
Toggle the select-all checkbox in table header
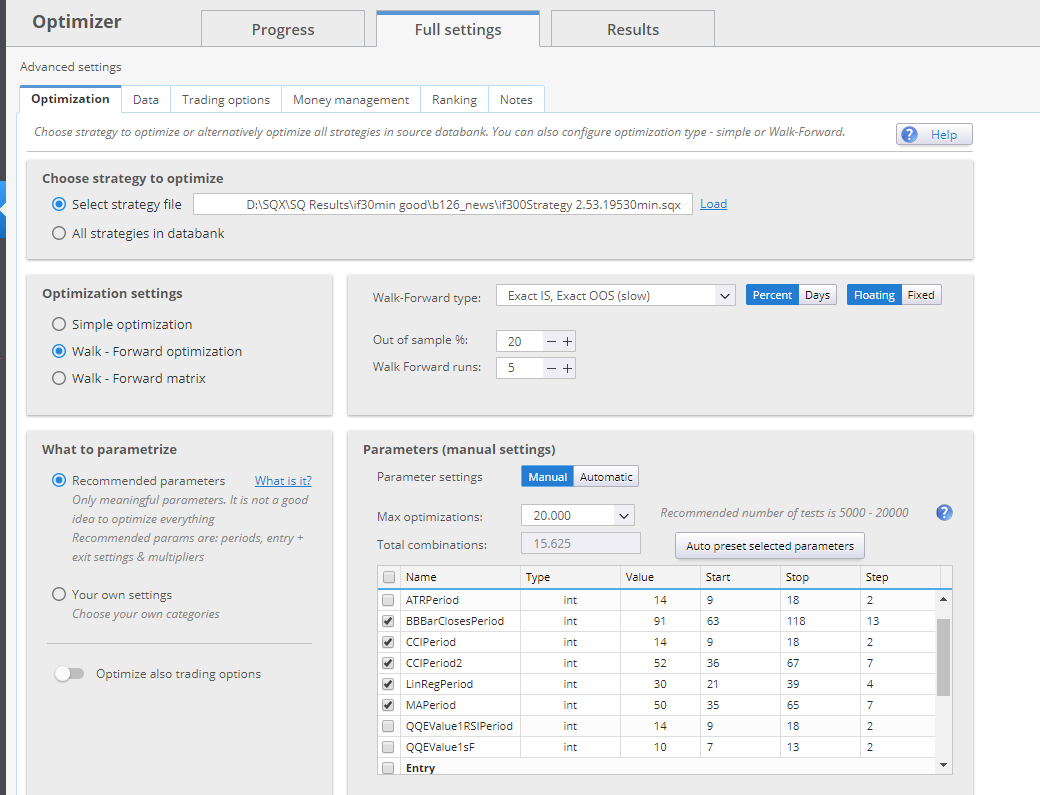click(x=389, y=577)
